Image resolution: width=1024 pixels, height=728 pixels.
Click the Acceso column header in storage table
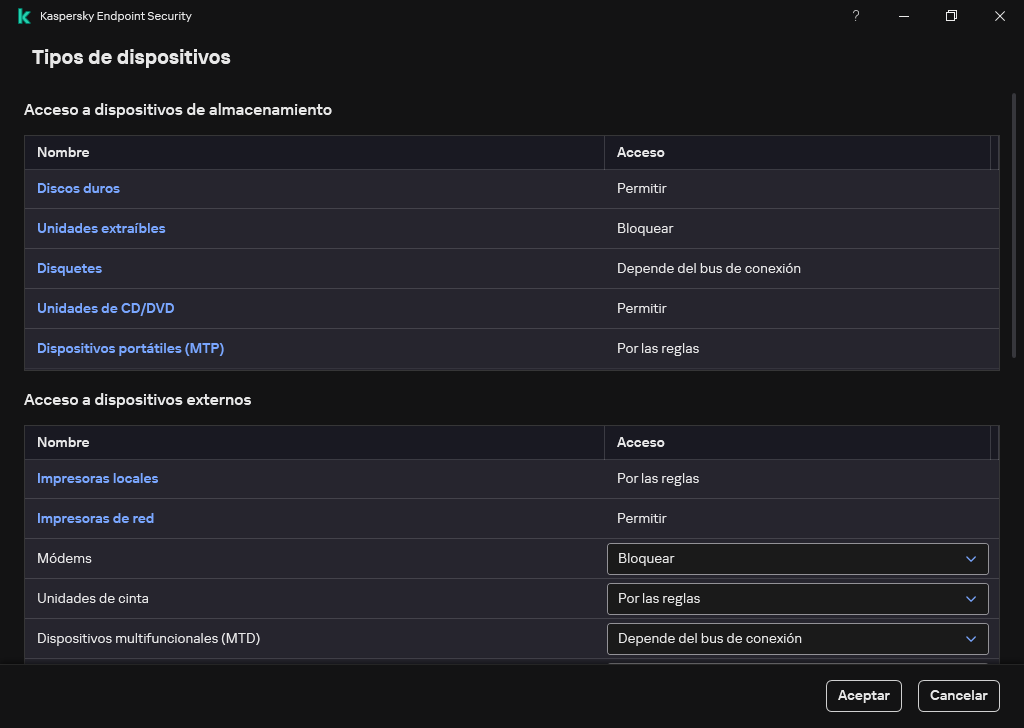click(x=641, y=152)
